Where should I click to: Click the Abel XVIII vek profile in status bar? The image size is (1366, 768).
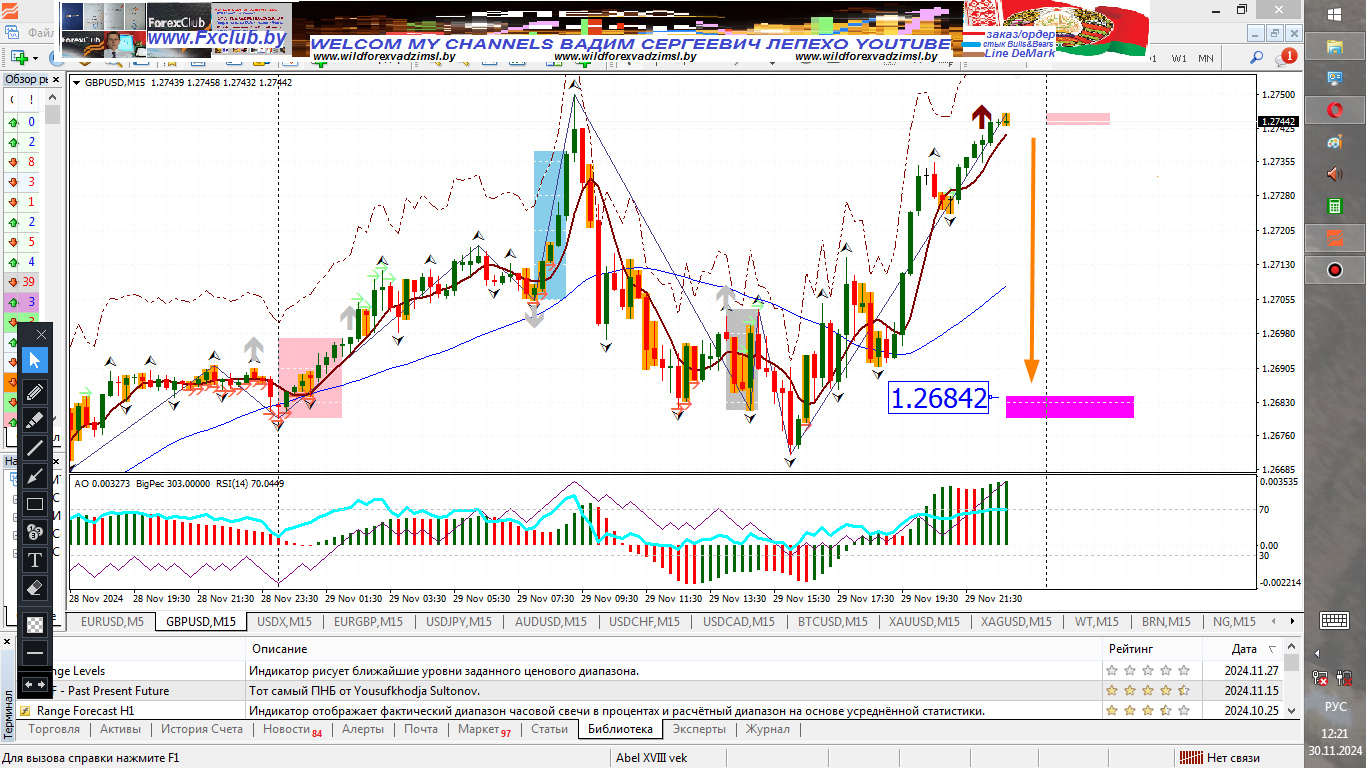(x=651, y=757)
